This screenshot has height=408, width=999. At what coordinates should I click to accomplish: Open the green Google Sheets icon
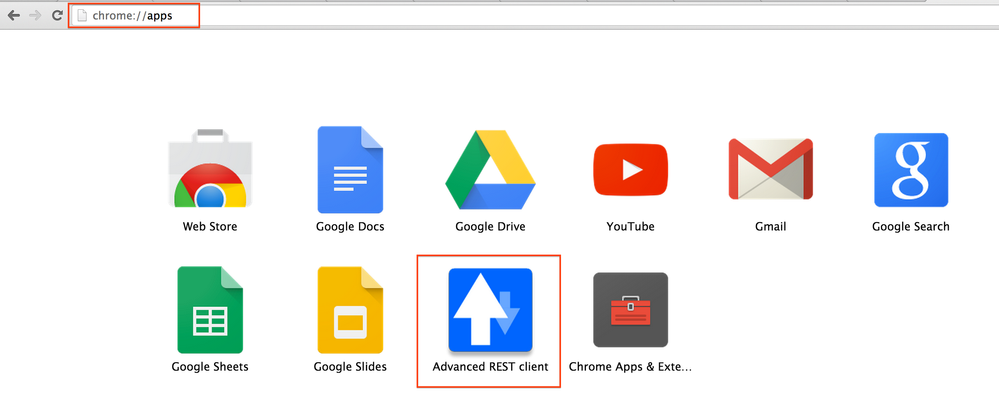click(210, 309)
